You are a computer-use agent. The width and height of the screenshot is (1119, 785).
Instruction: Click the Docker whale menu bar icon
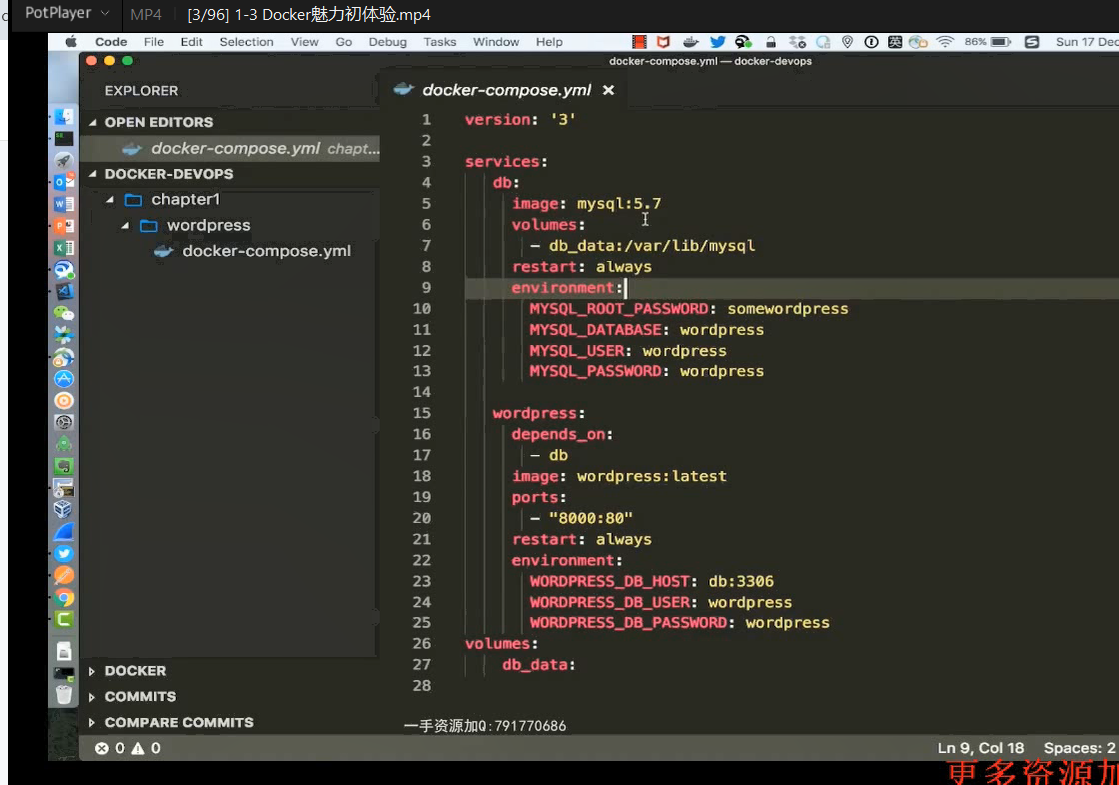(690, 42)
